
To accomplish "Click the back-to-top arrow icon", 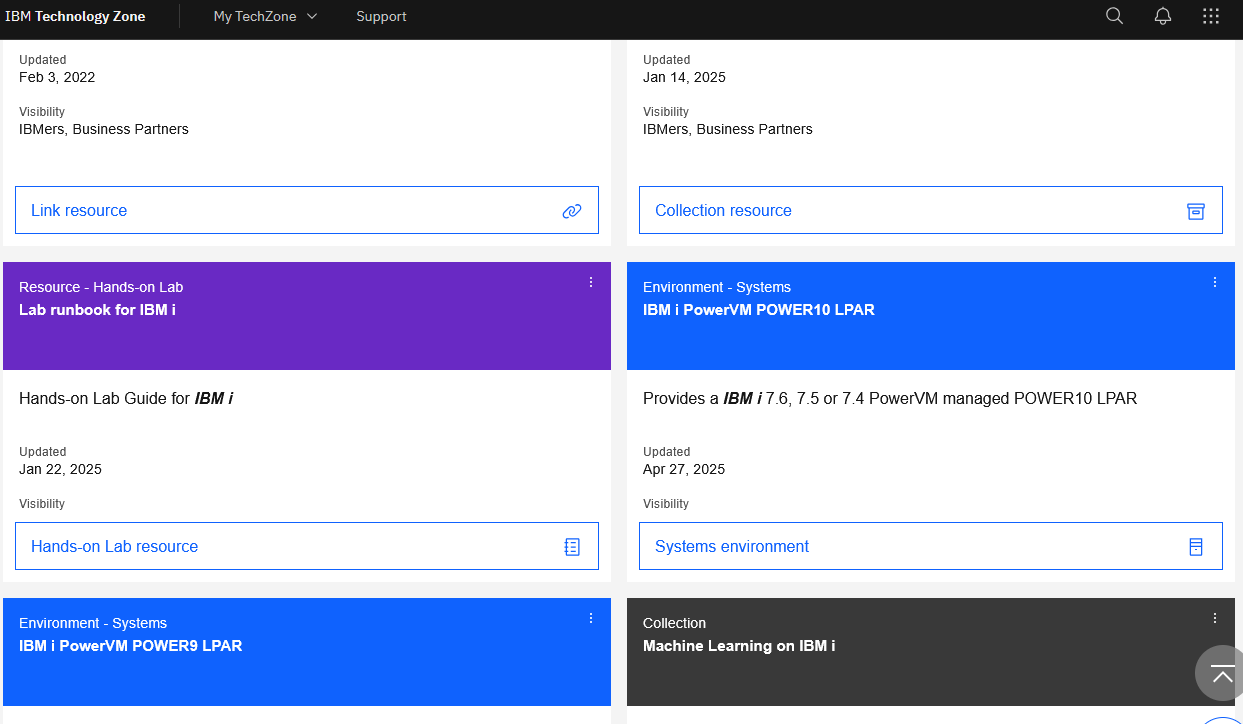I will coord(1219,673).
